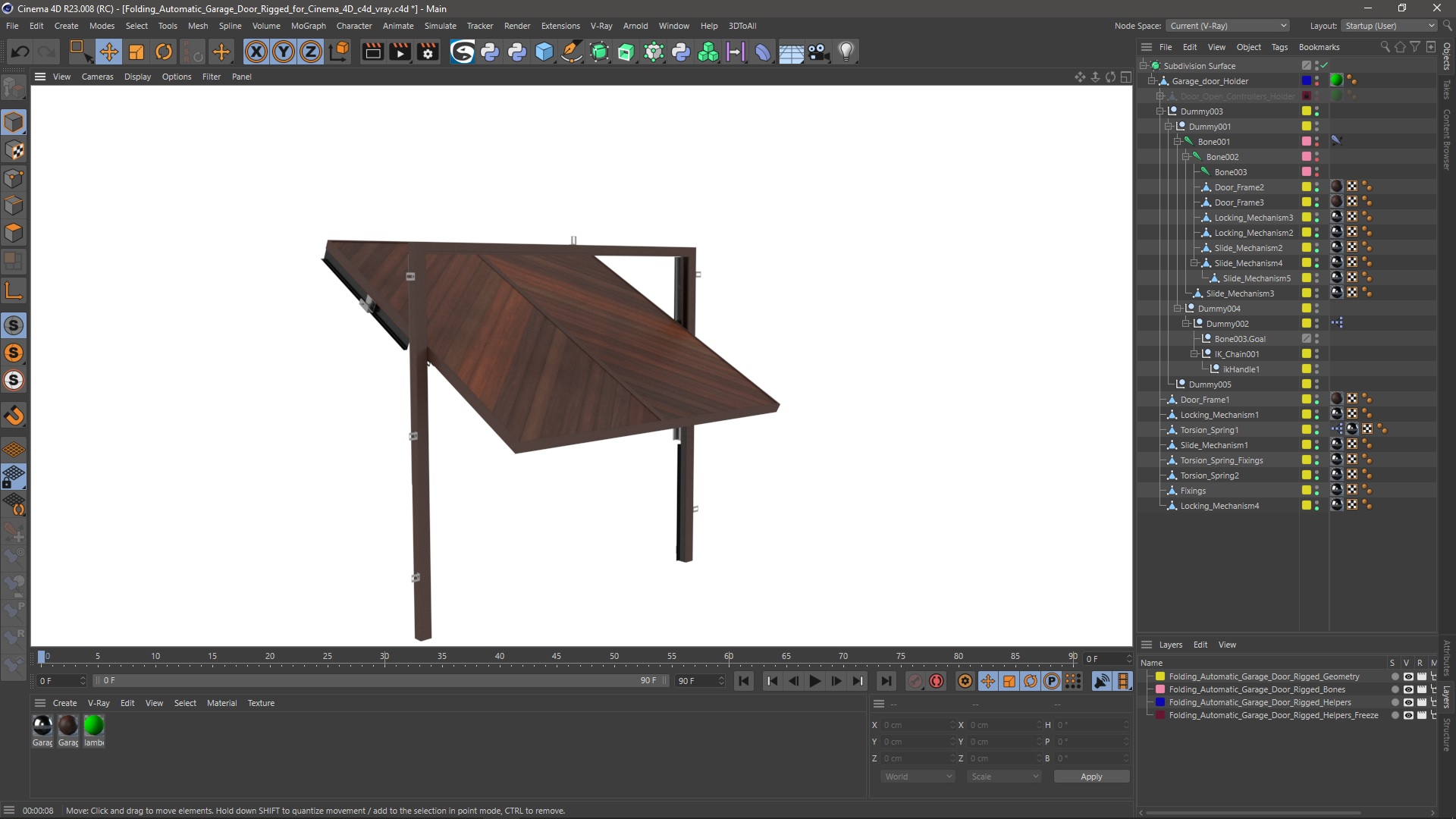Collapse the Bone001 hierarchy
The image size is (1456, 819).
[x=1178, y=142]
